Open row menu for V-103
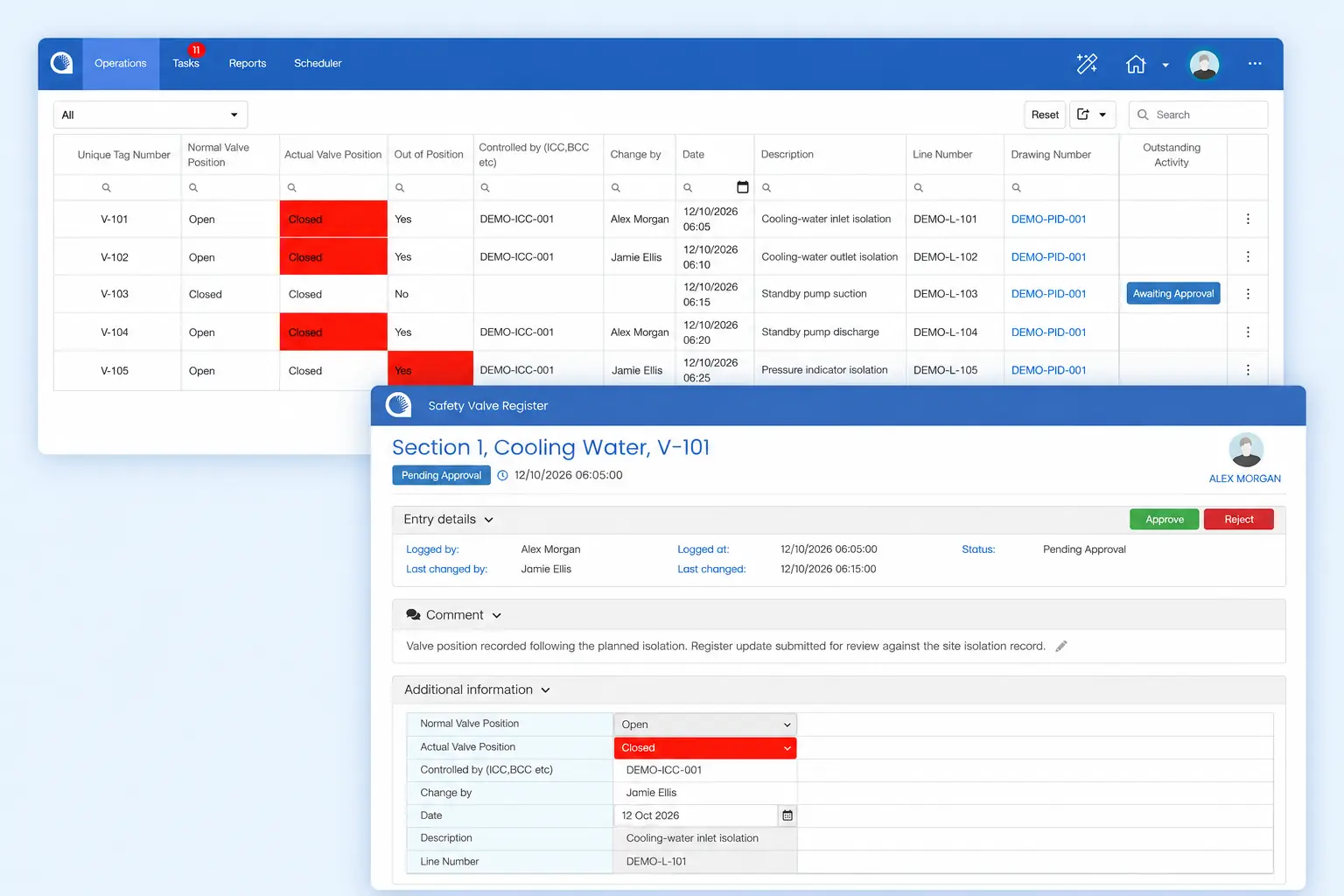The height and width of the screenshot is (896, 1344). click(1248, 294)
